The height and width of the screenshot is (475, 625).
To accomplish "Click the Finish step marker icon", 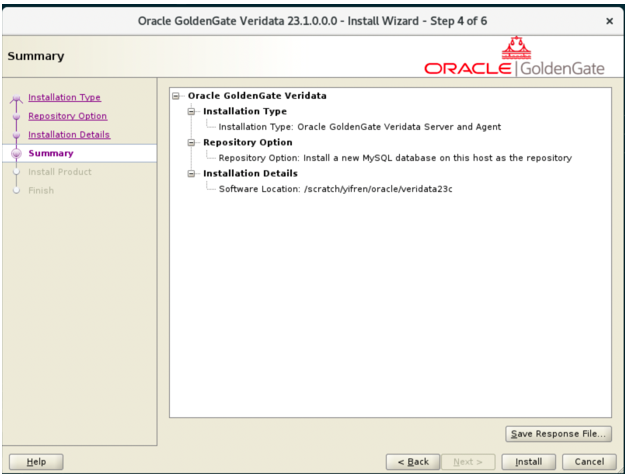I will tap(16, 190).
